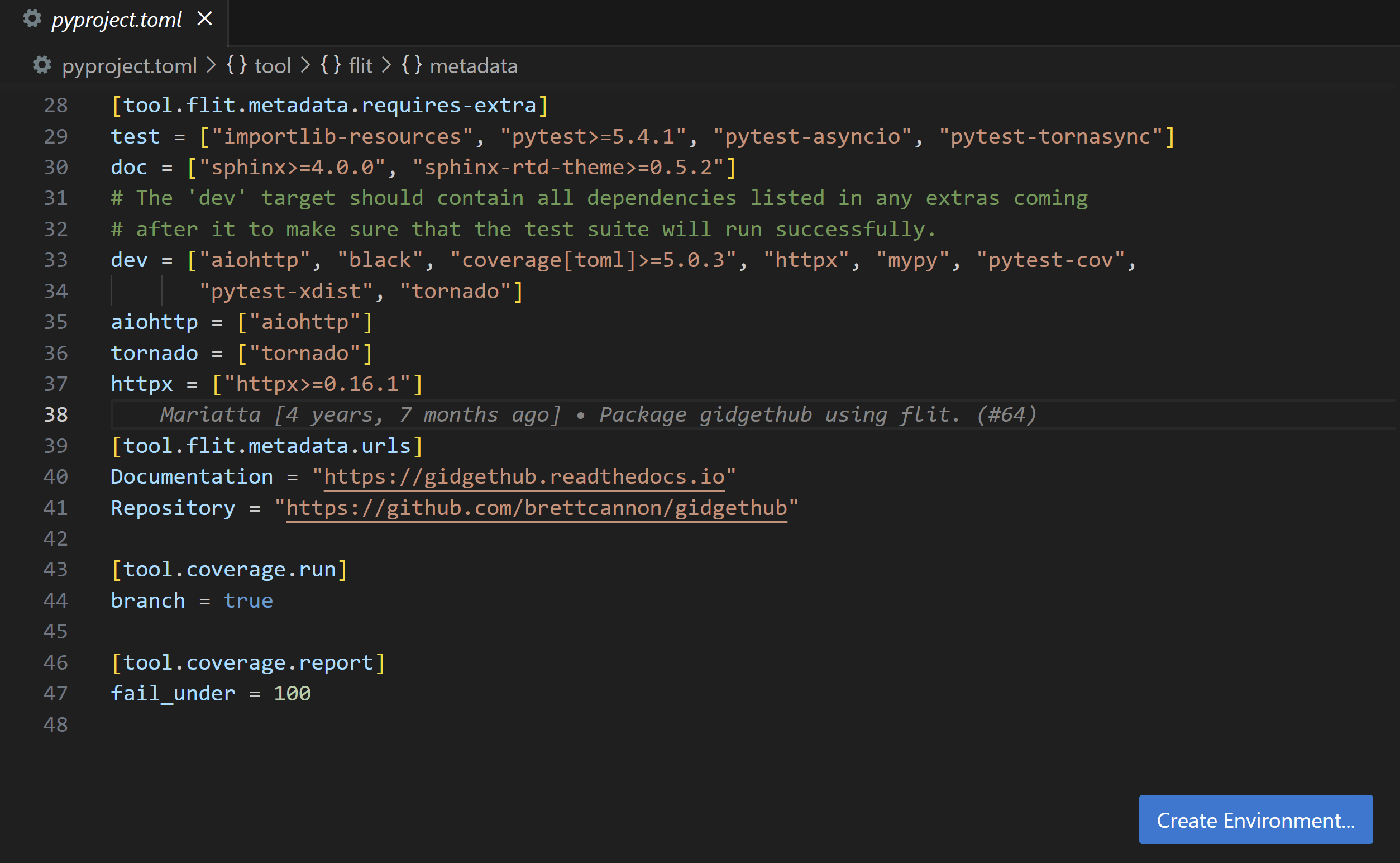This screenshot has height=863, width=1400.
Task: Open the chevron before metadata breadcrumb
Action: 387,66
